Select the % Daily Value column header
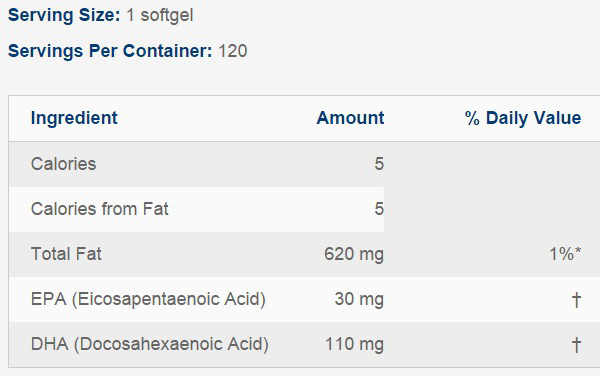The height and width of the screenshot is (376, 605). pyautogui.click(x=523, y=118)
